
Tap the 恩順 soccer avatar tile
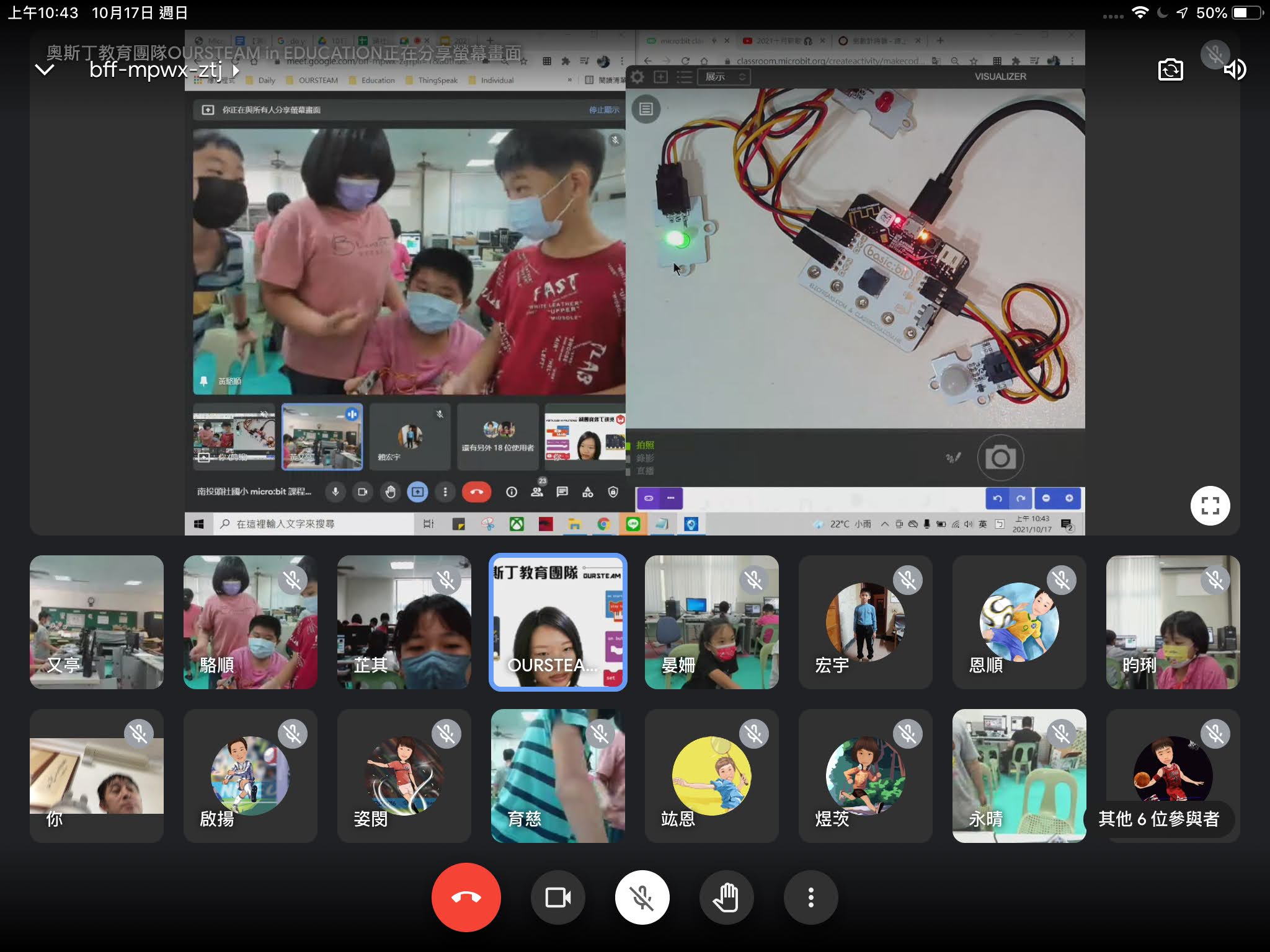coord(1019,622)
